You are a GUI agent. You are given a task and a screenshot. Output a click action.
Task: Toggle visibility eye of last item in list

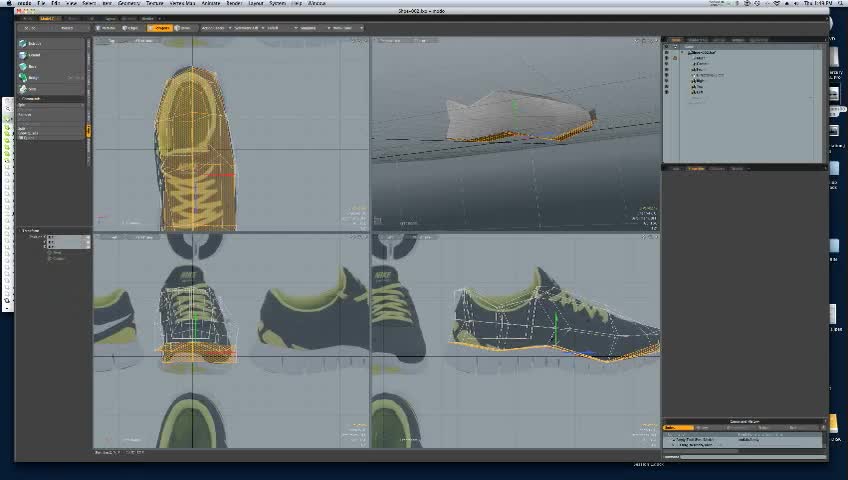click(x=667, y=92)
